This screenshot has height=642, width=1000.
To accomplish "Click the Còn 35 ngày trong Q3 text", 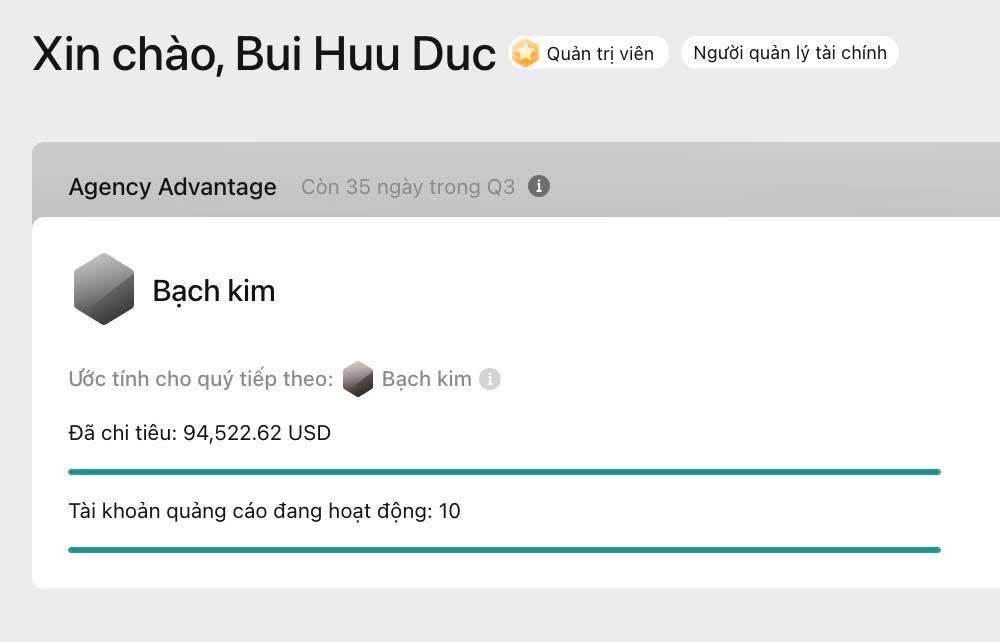I will pyautogui.click(x=408, y=187).
